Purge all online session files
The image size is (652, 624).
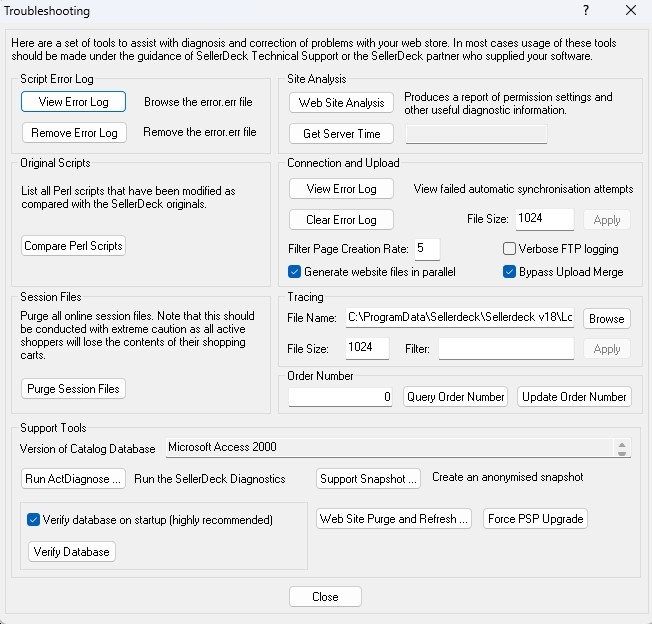[74, 389]
